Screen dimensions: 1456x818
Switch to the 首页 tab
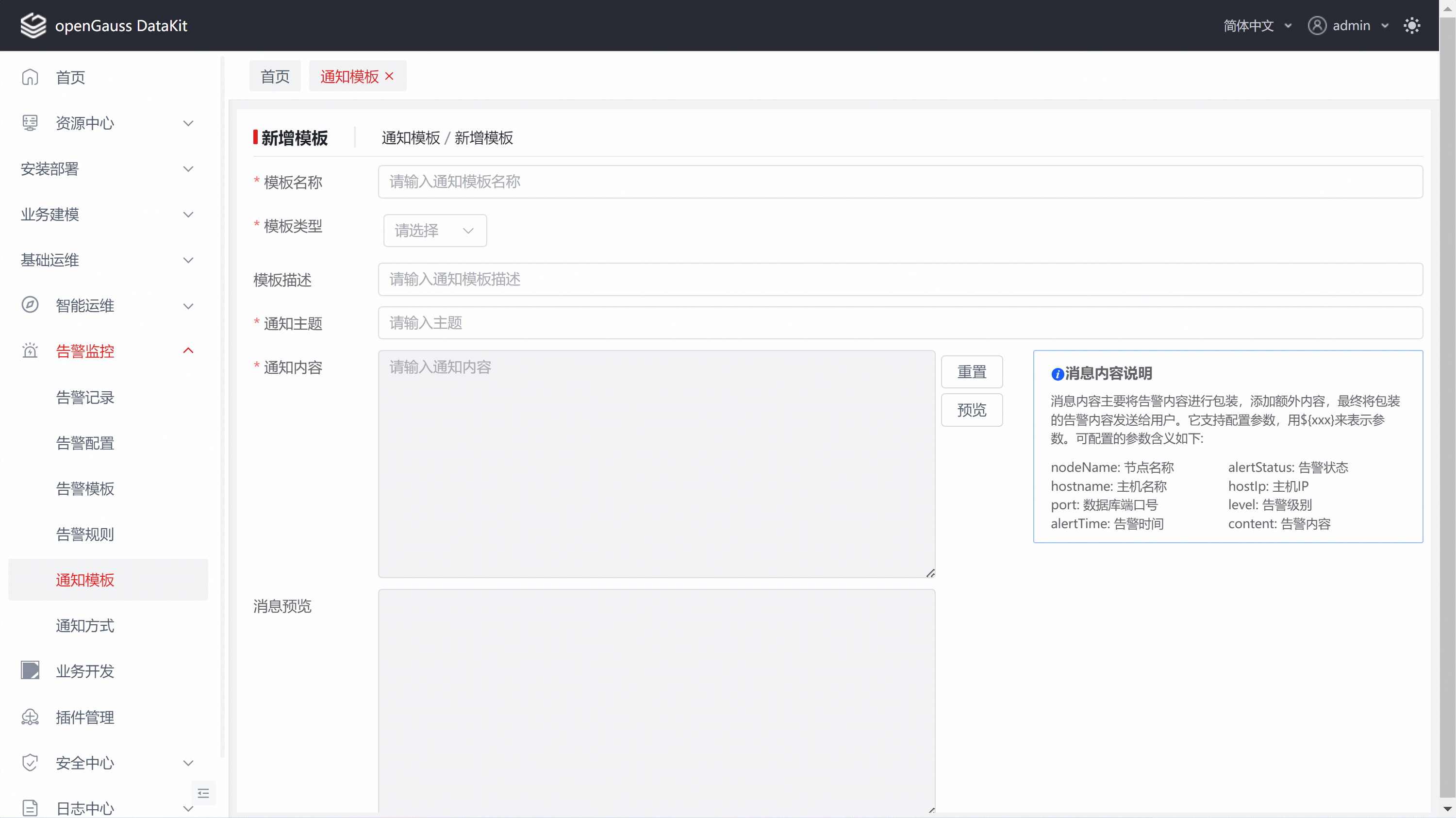point(275,76)
